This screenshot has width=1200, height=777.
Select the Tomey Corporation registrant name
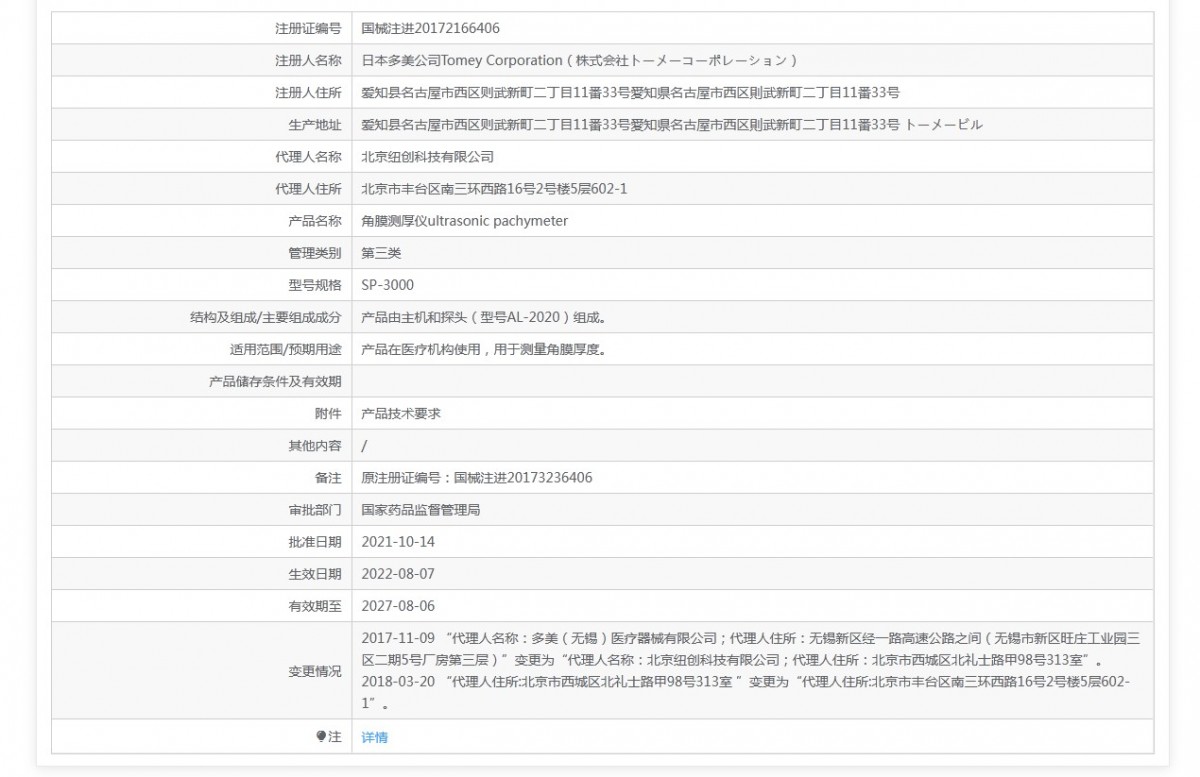(579, 61)
